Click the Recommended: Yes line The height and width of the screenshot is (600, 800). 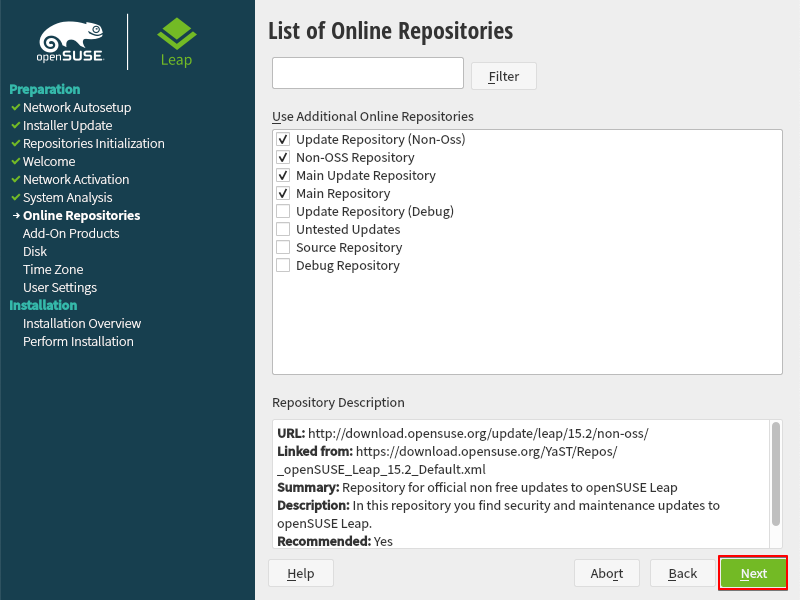[335, 541]
